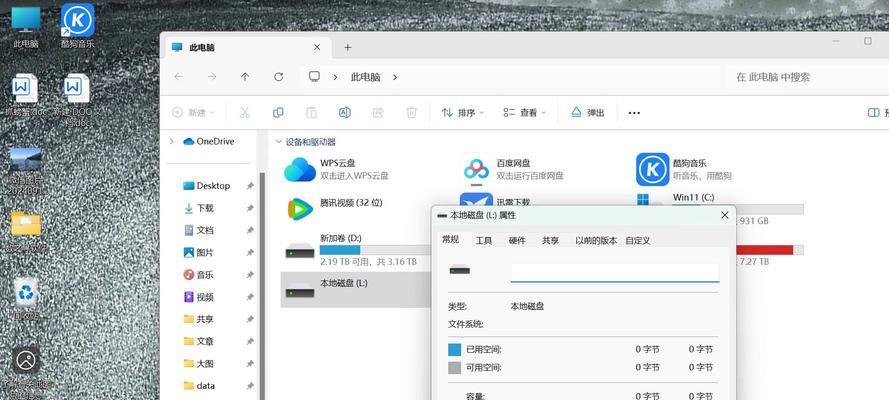Click the 新加卷 (D:) usage bar
The image size is (889, 400).
point(375,250)
